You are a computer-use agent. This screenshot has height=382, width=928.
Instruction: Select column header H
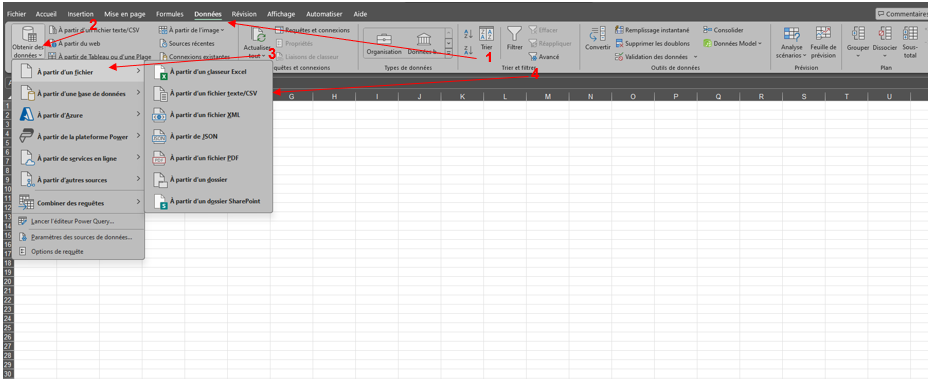[x=334, y=97]
